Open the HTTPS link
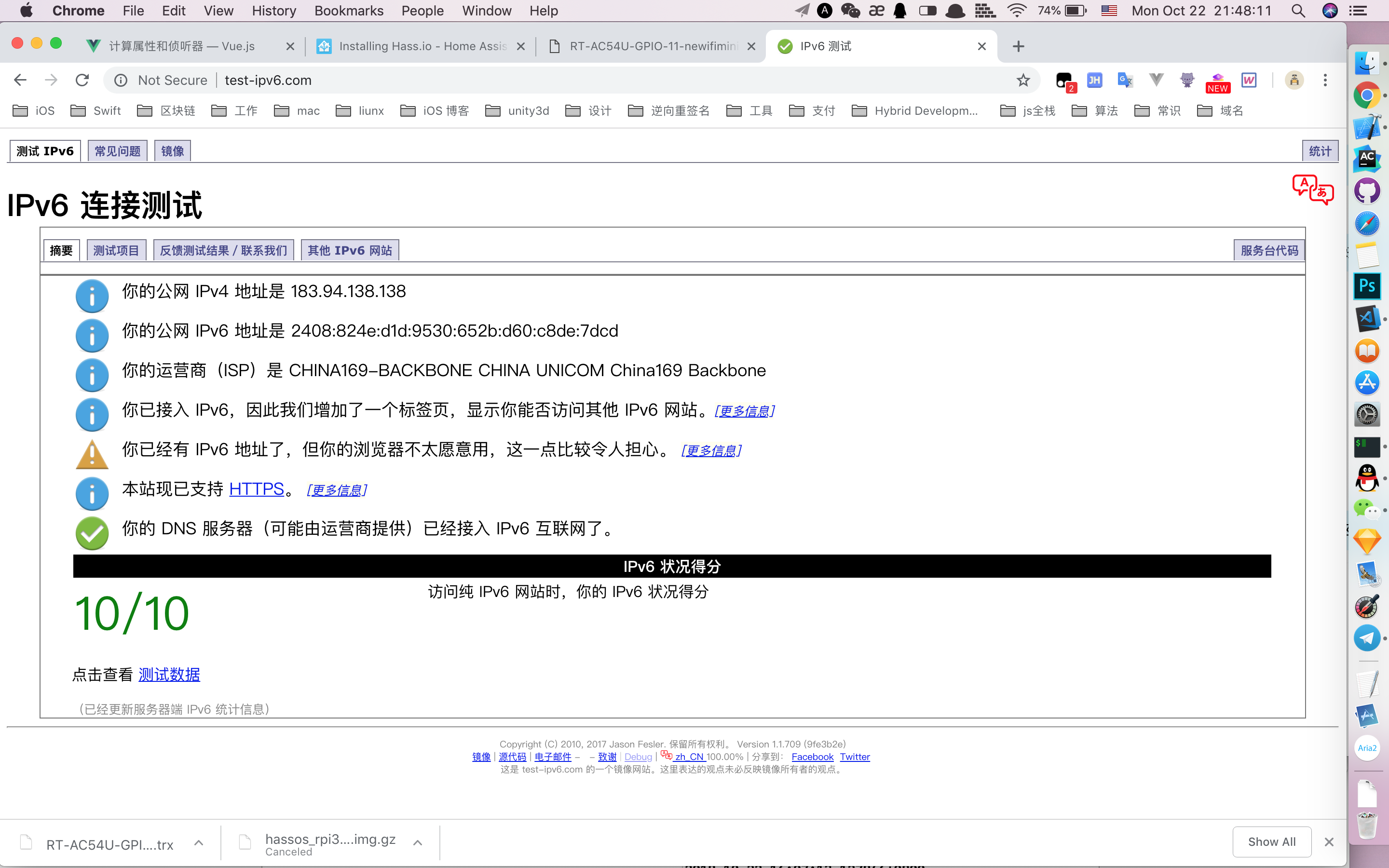1389x868 pixels. point(256,489)
